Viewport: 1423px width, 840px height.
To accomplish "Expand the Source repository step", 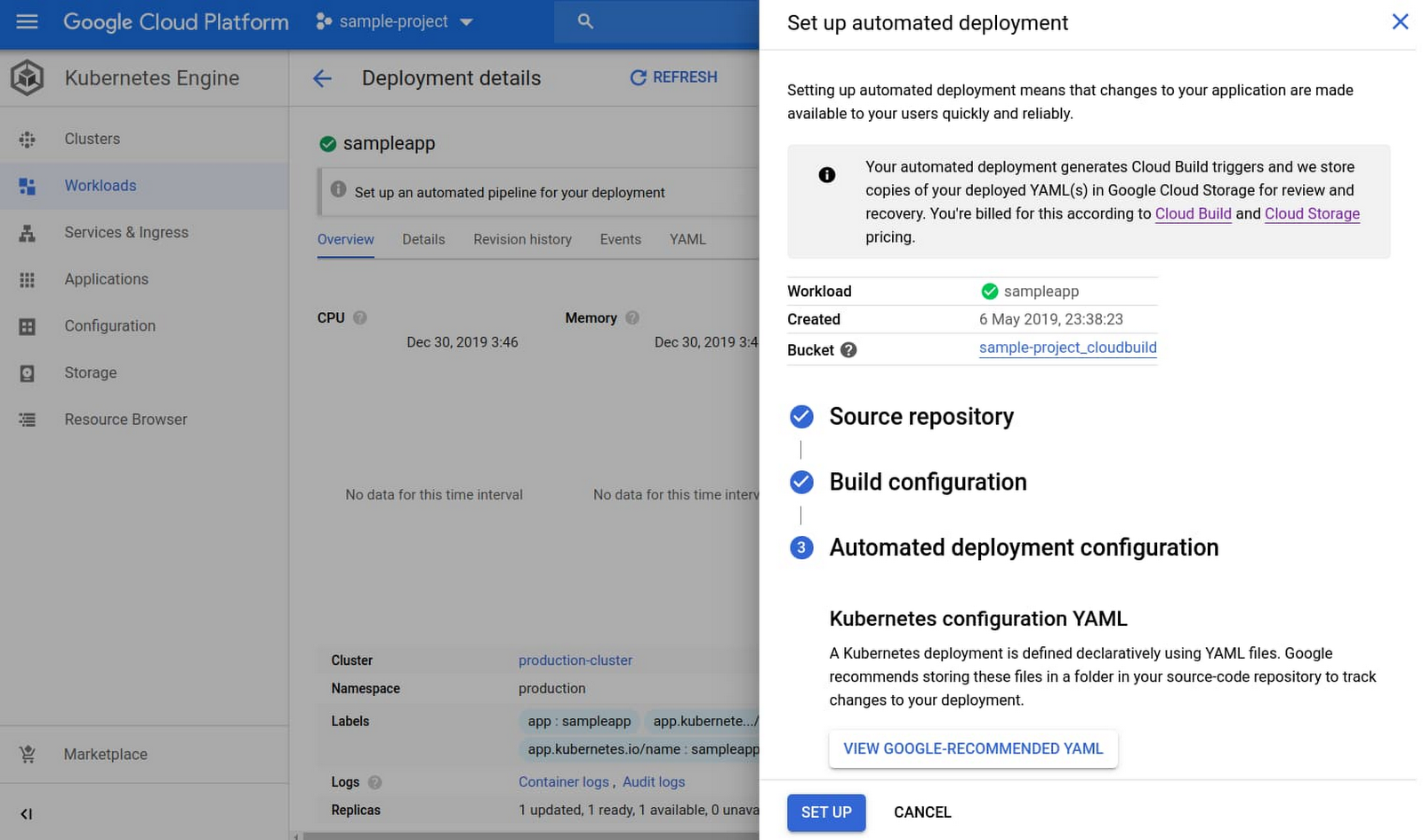I will [921, 416].
